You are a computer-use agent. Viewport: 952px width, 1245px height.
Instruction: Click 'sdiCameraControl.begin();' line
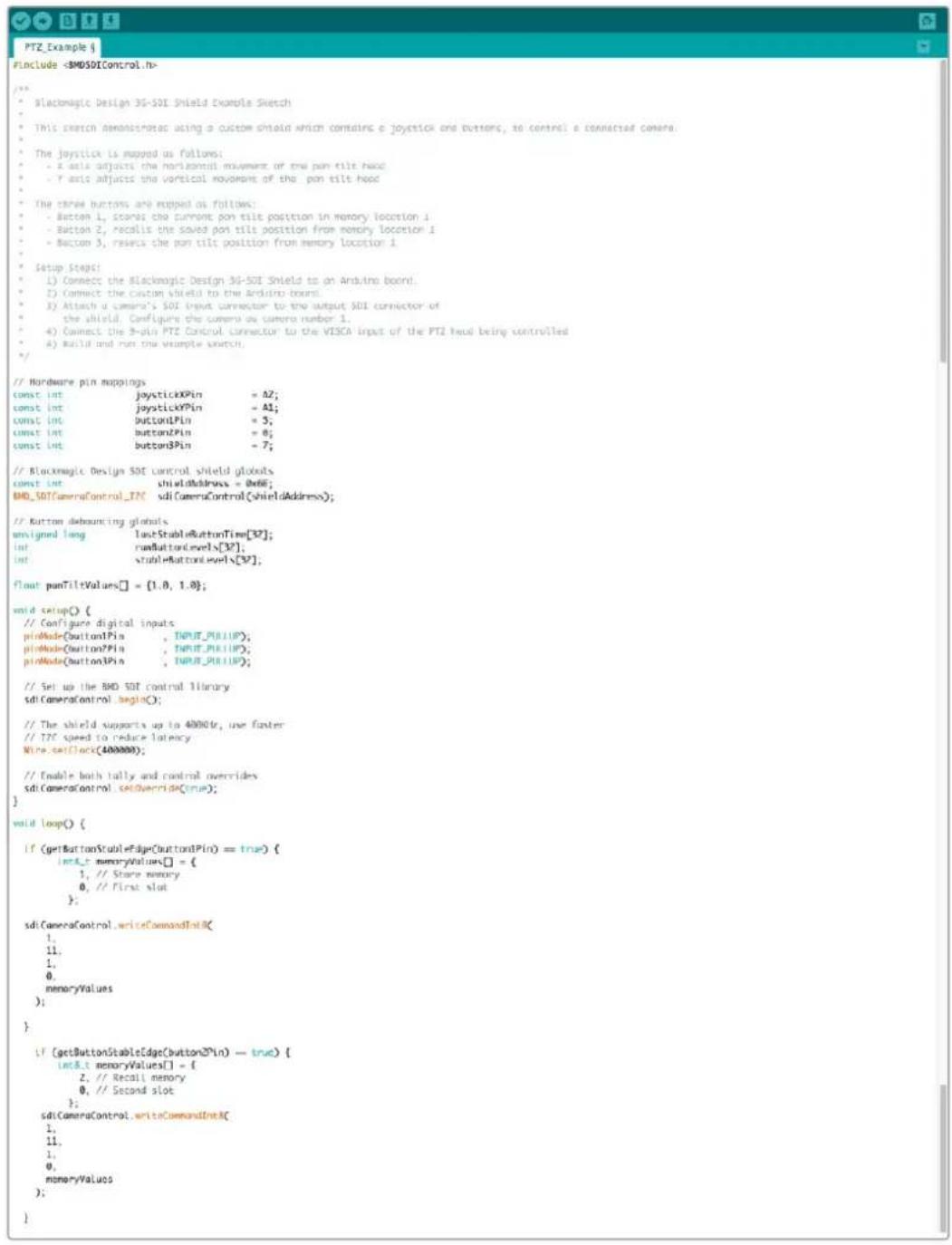click(x=92, y=700)
